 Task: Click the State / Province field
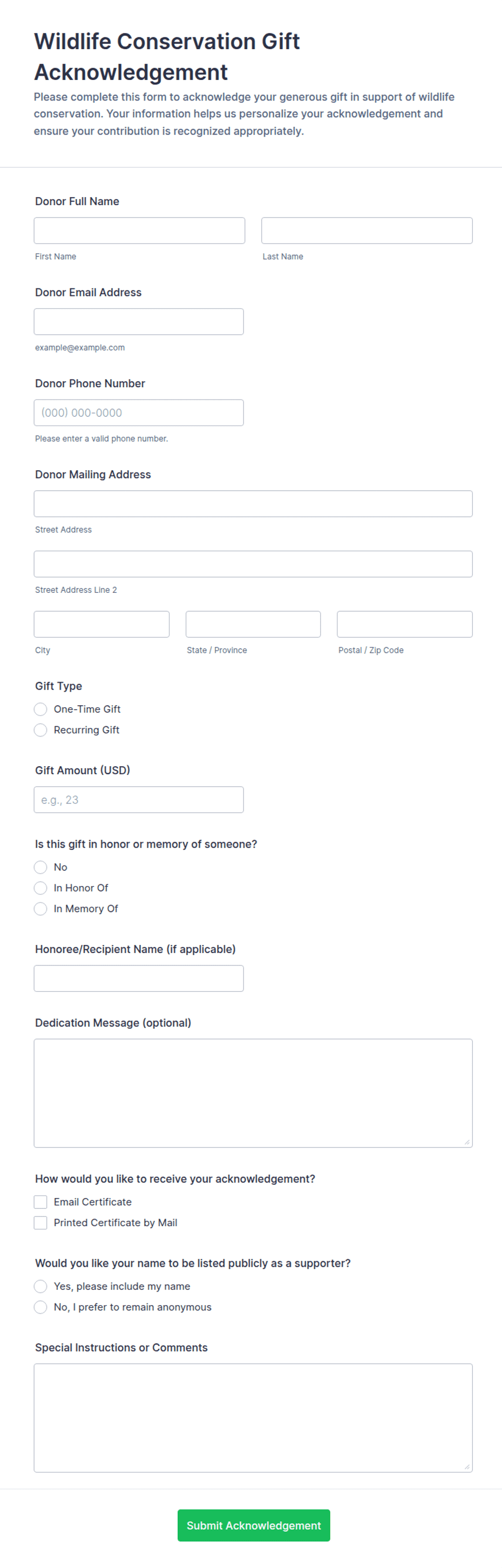click(253, 625)
